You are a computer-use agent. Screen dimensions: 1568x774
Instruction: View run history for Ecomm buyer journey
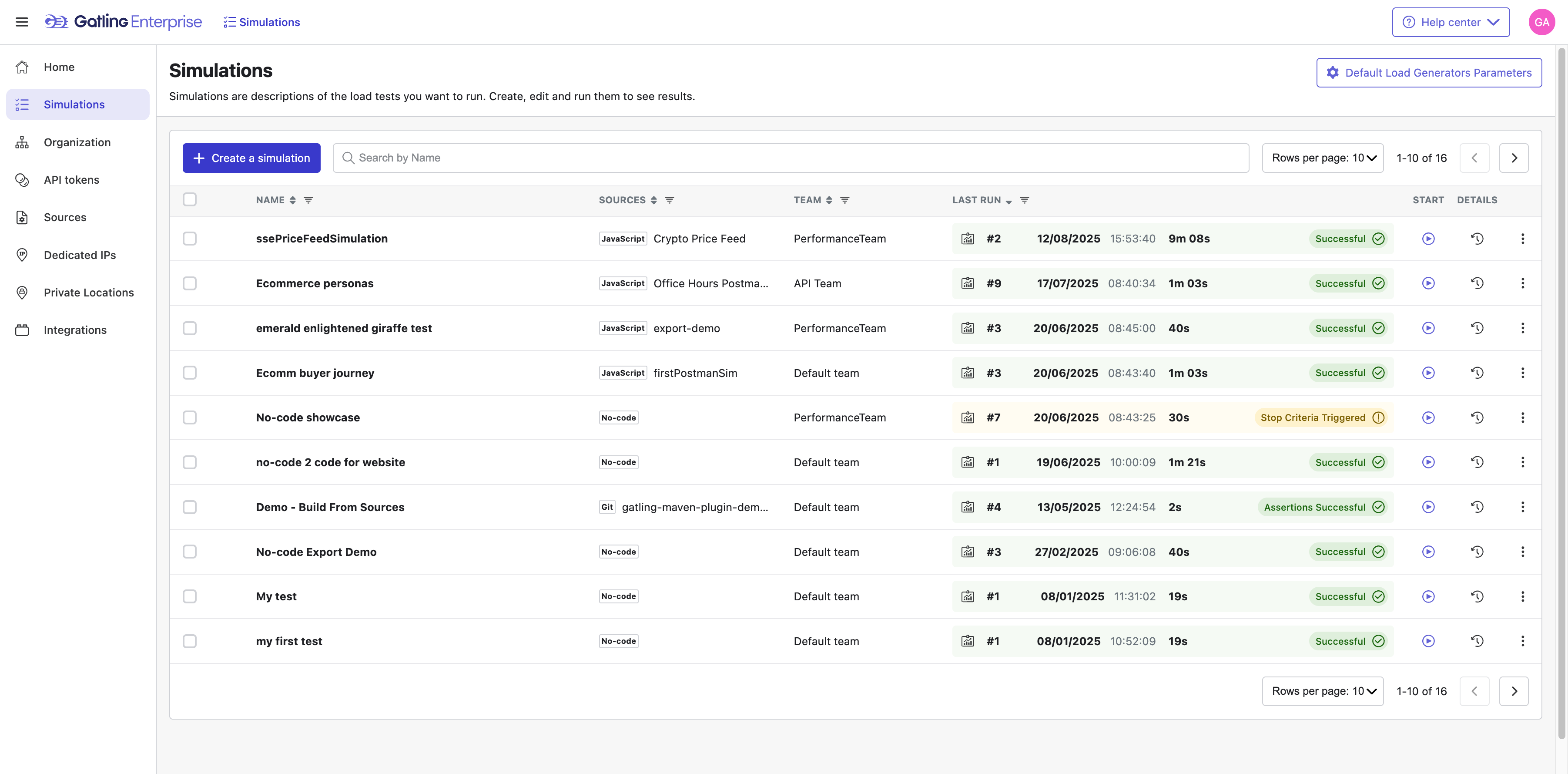click(1478, 373)
